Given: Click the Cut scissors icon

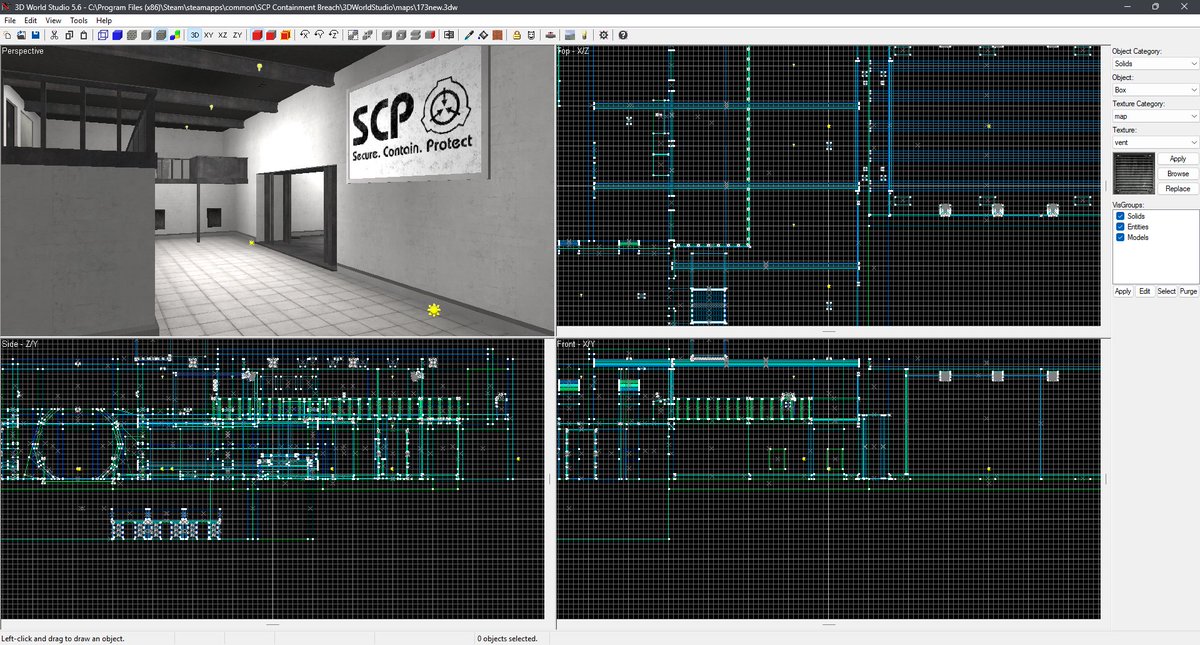Looking at the screenshot, I should coord(54,35).
